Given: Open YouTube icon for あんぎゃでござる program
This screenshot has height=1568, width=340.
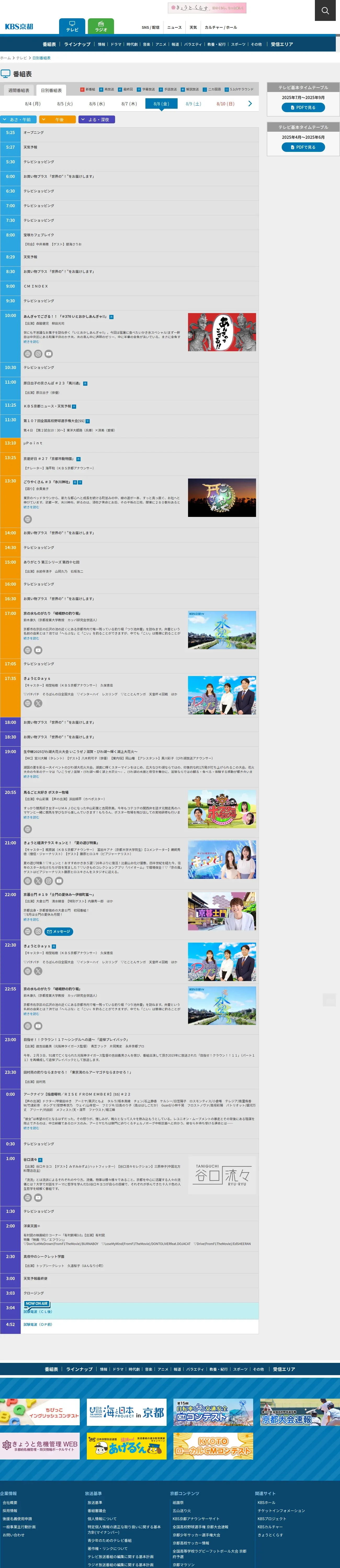Looking at the screenshot, I should [48, 354].
